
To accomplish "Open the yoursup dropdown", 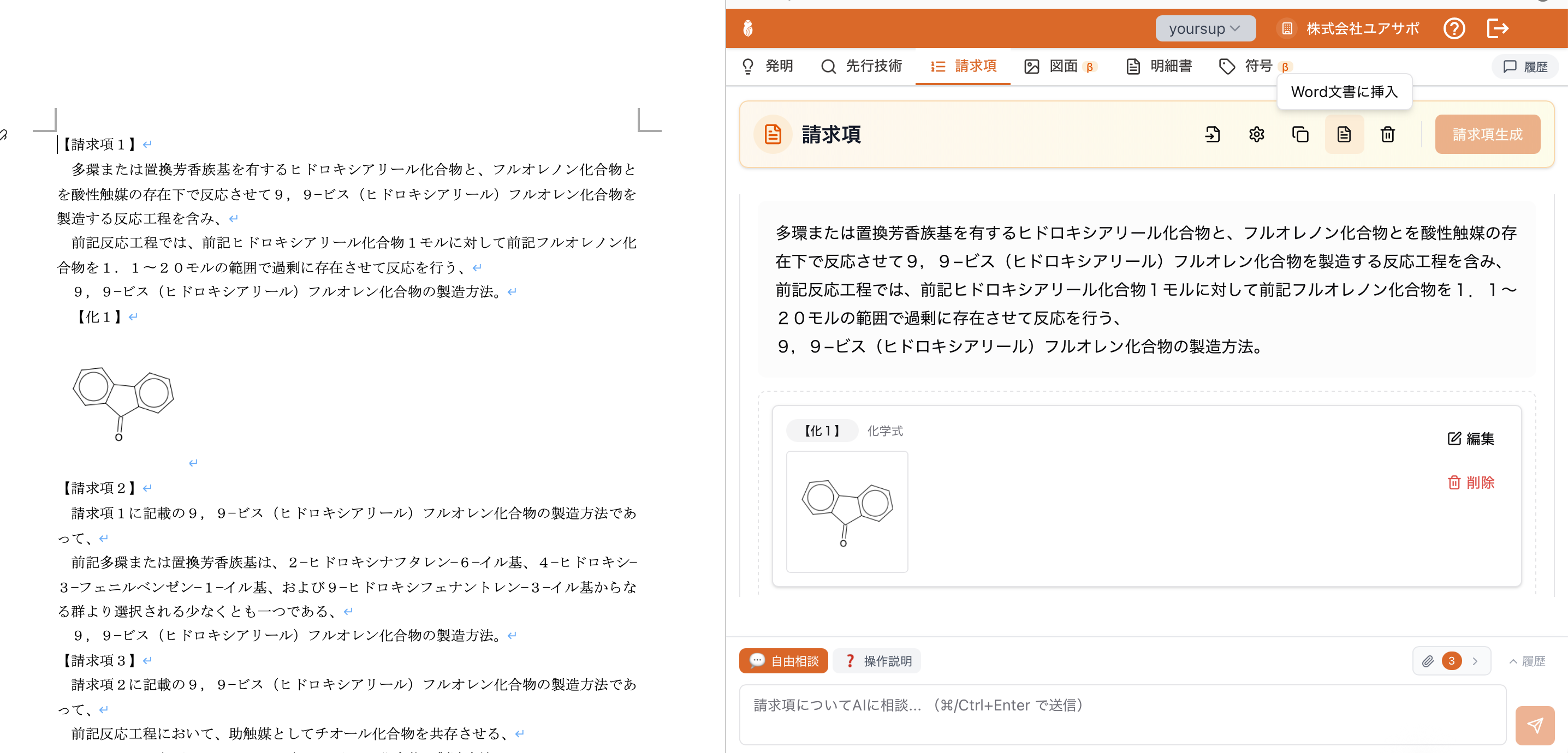I will point(1204,28).
